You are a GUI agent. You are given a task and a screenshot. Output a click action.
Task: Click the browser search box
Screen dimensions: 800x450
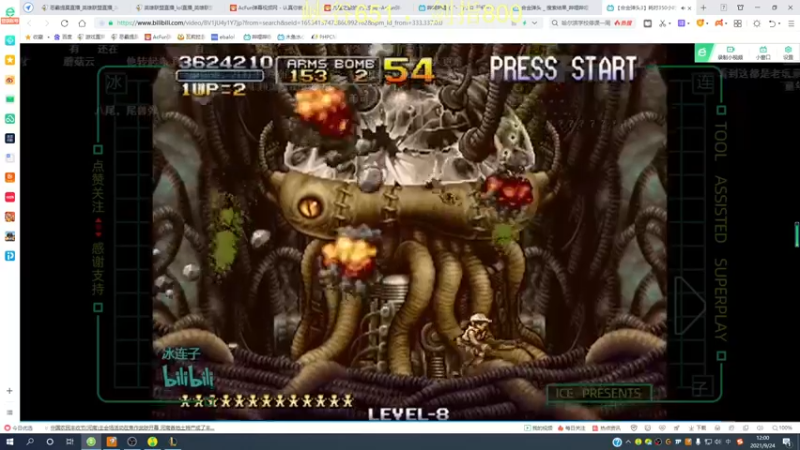pos(592,23)
